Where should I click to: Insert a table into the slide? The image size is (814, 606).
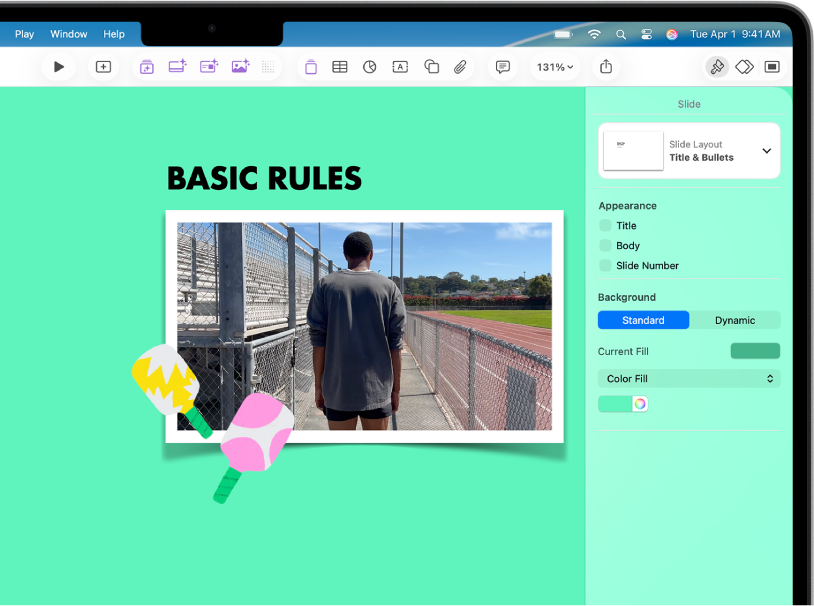click(x=340, y=66)
